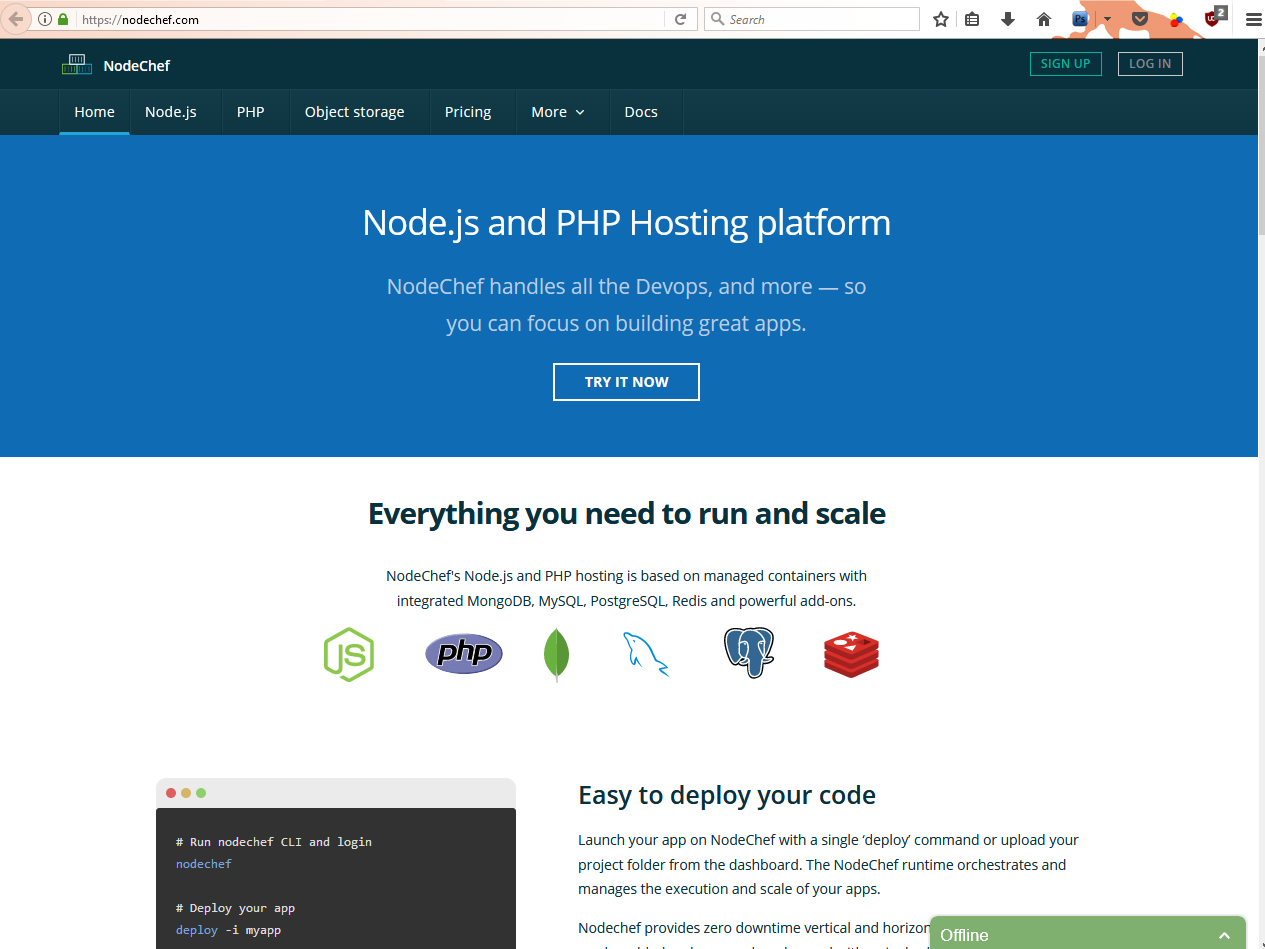Image resolution: width=1265 pixels, height=949 pixels.
Task: Bookmark this page with the star icon
Action: click(x=941, y=19)
